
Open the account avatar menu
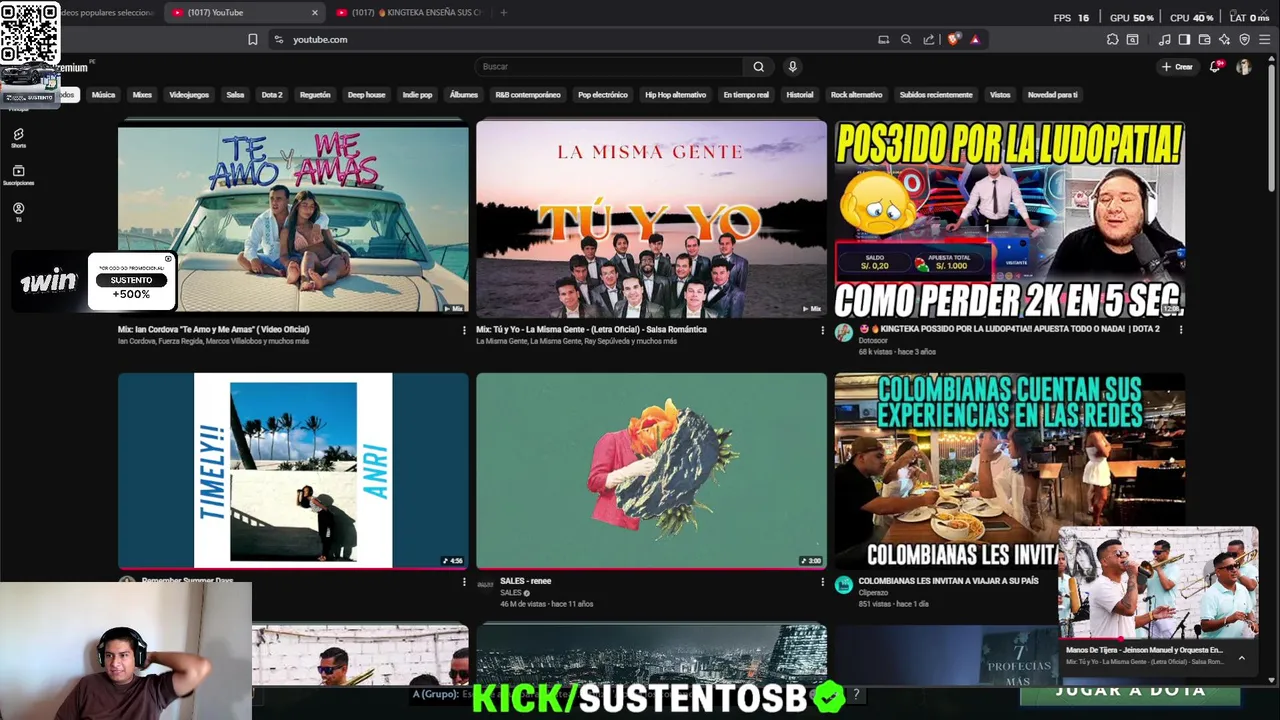click(1244, 67)
